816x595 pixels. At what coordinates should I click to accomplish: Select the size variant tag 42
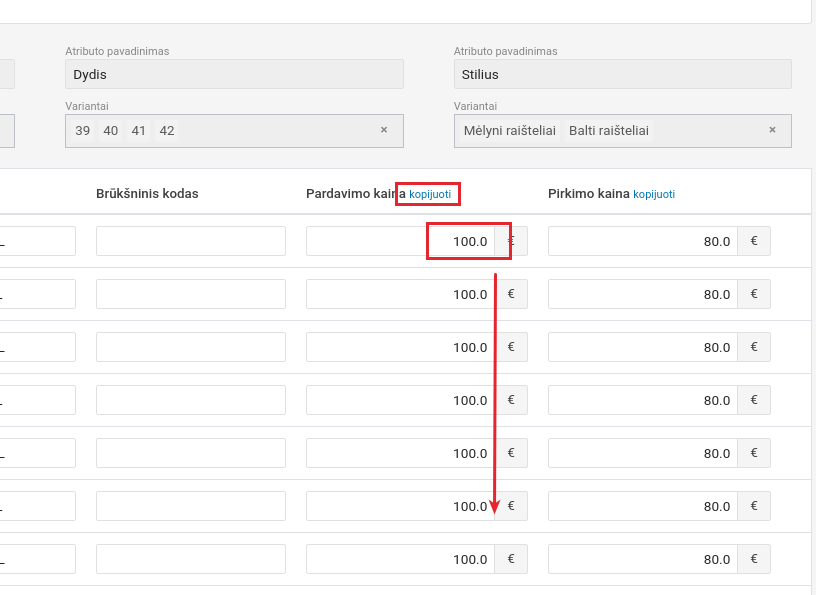tap(167, 130)
